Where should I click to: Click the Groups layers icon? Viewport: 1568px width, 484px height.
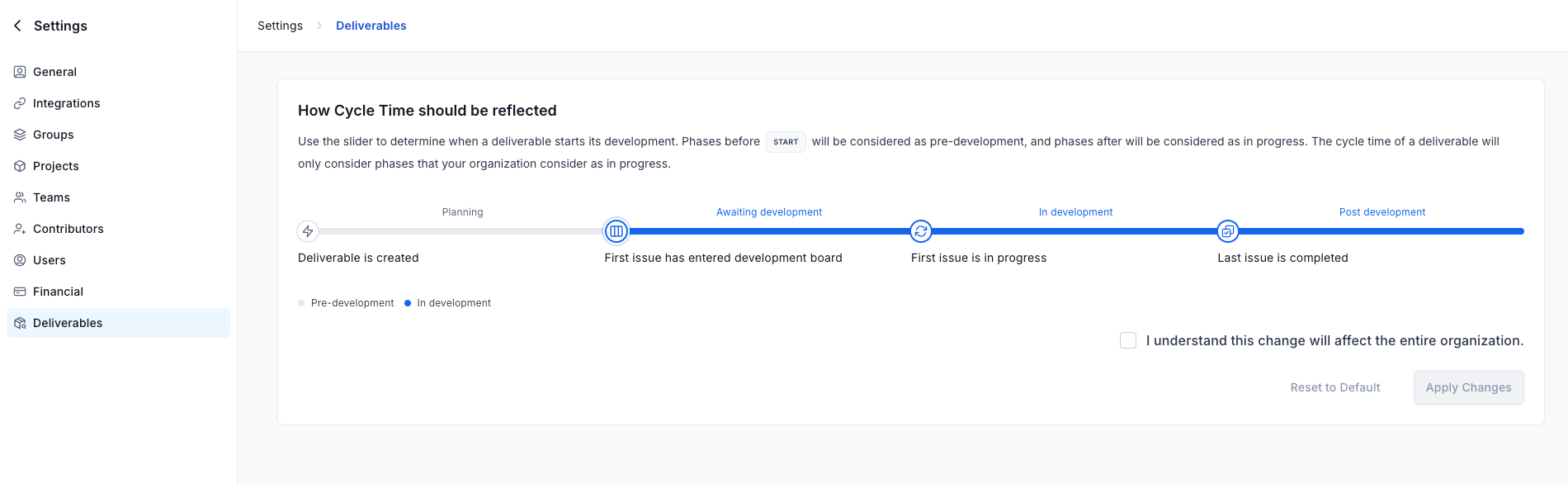pyautogui.click(x=20, y=135)
